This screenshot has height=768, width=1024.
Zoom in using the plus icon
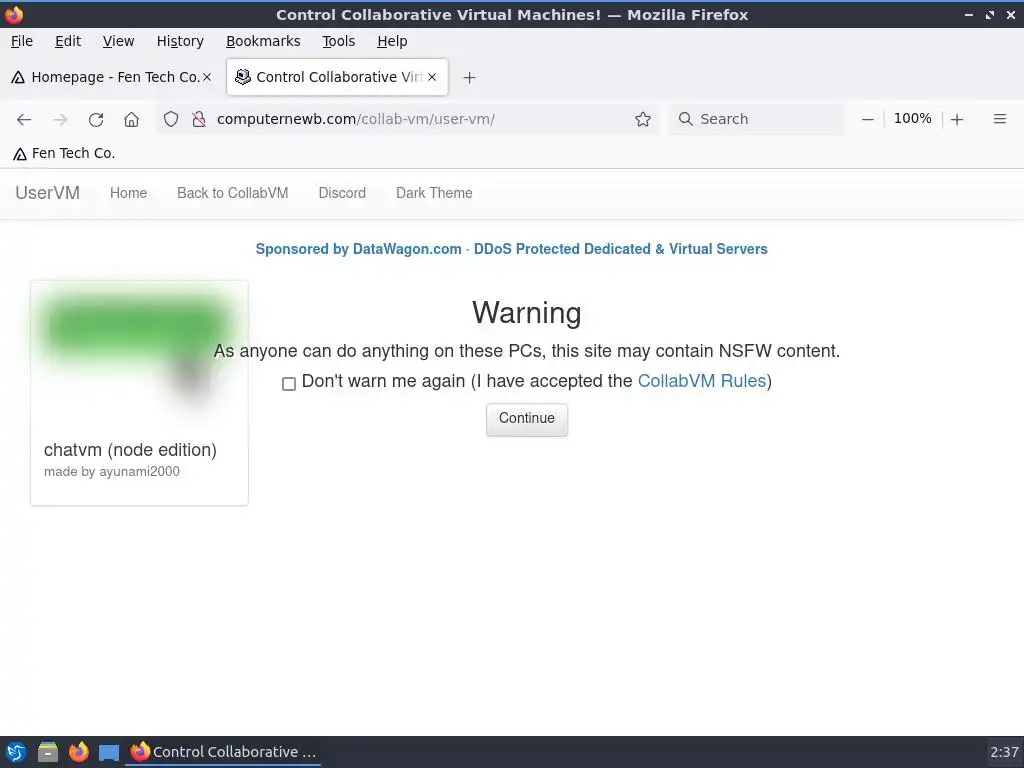(957, 120)
